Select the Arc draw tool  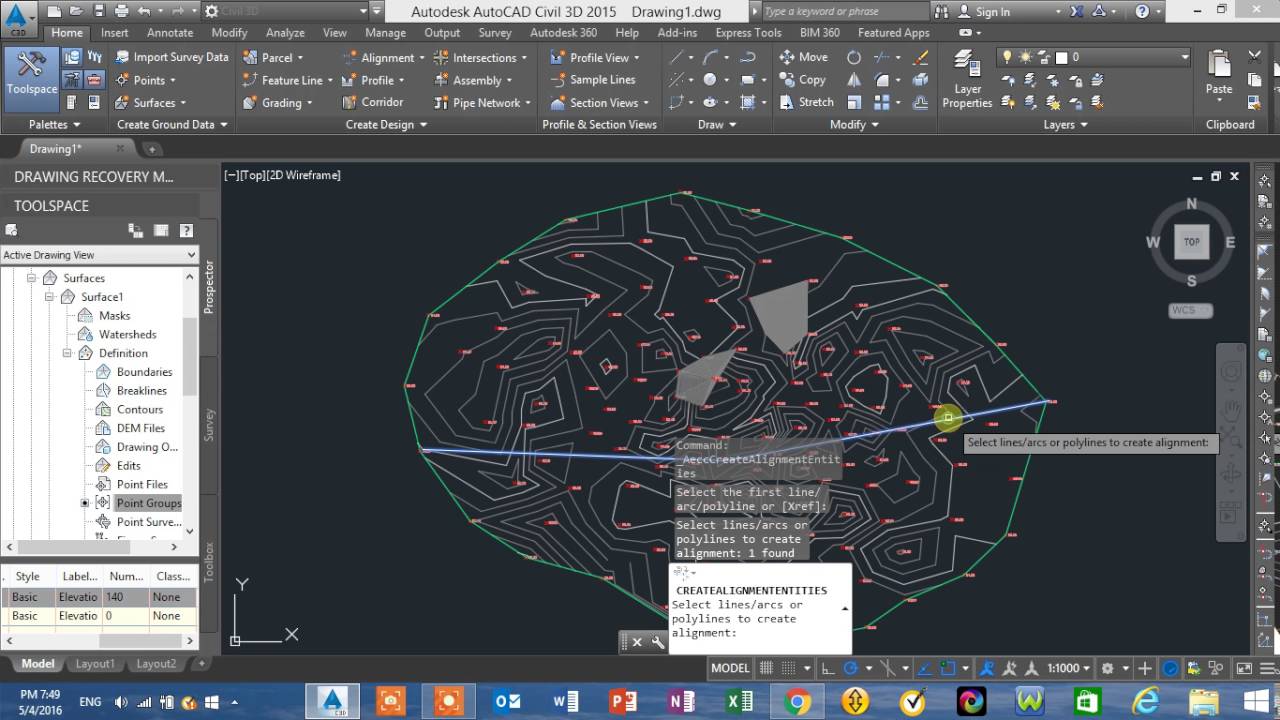(711, 57)
